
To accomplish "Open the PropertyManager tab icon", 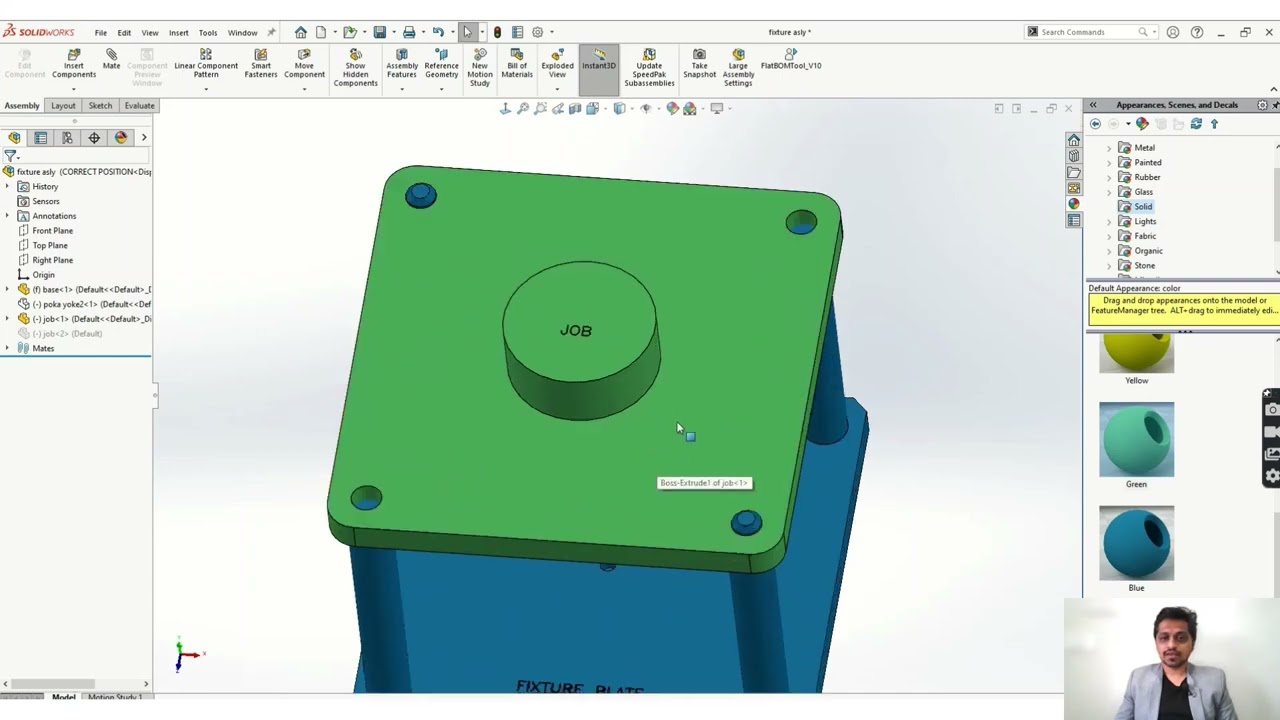I will (41, 138).
